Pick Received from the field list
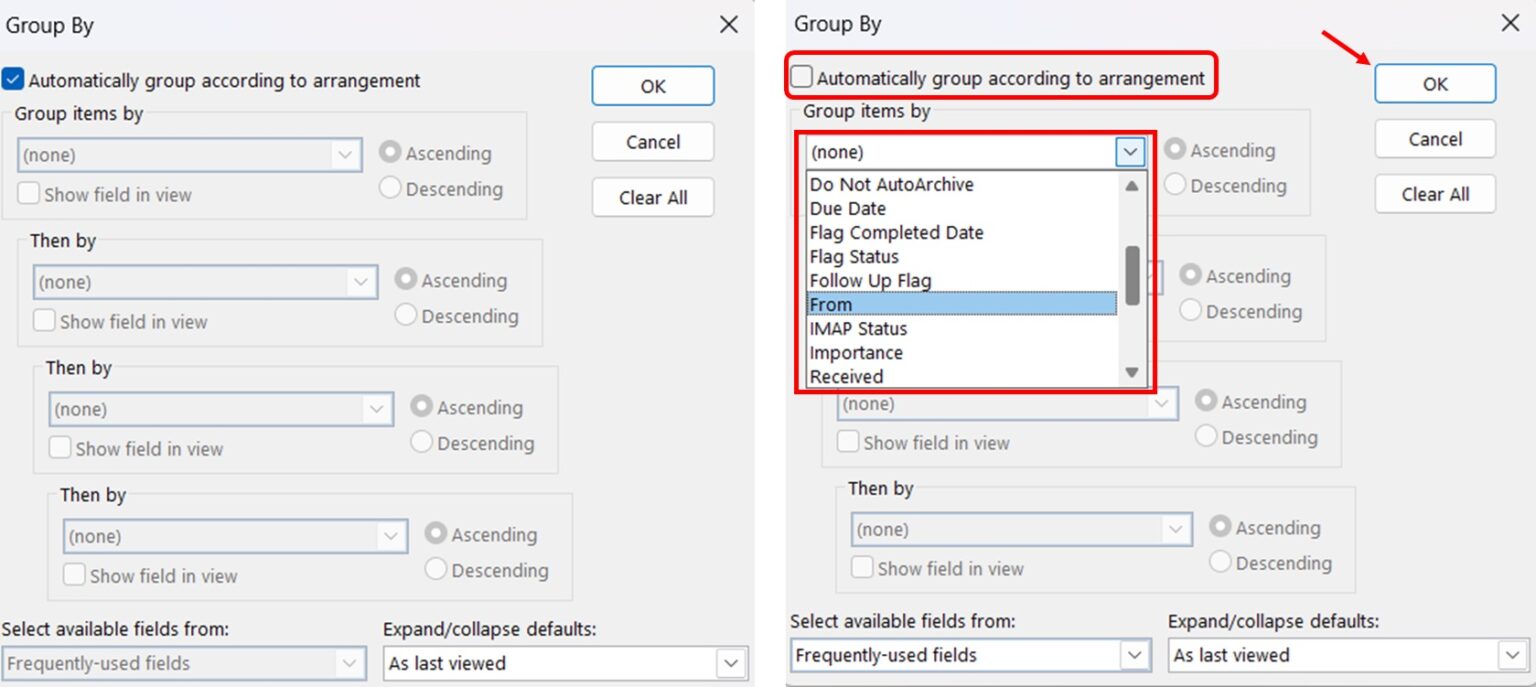 (962, 377)
